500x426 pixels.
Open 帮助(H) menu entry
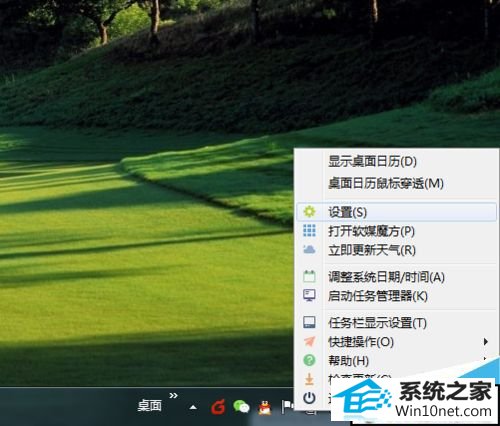(x=396, y=361)
